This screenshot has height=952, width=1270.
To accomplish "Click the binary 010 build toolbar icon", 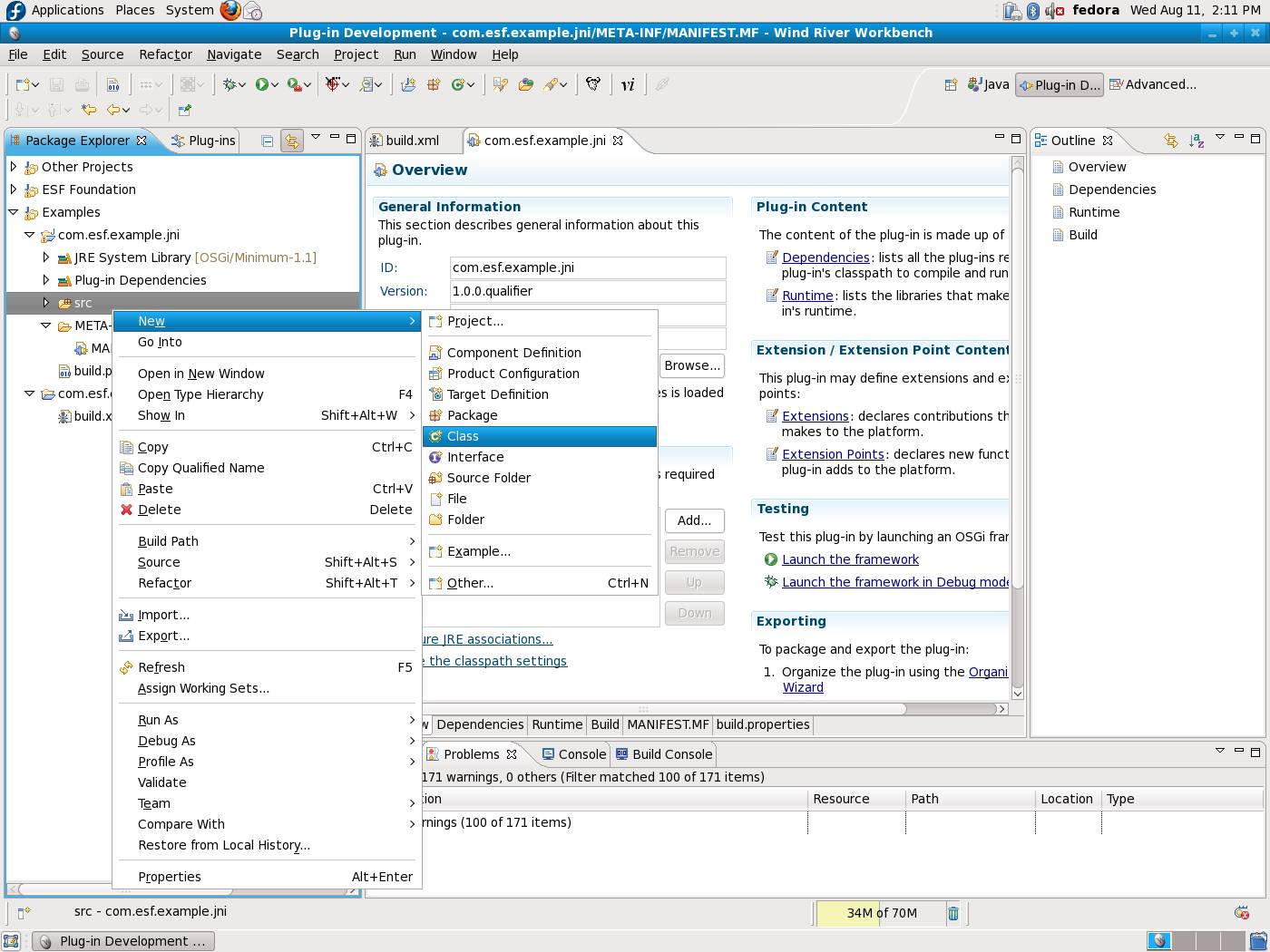I will [x=113, y=84].
